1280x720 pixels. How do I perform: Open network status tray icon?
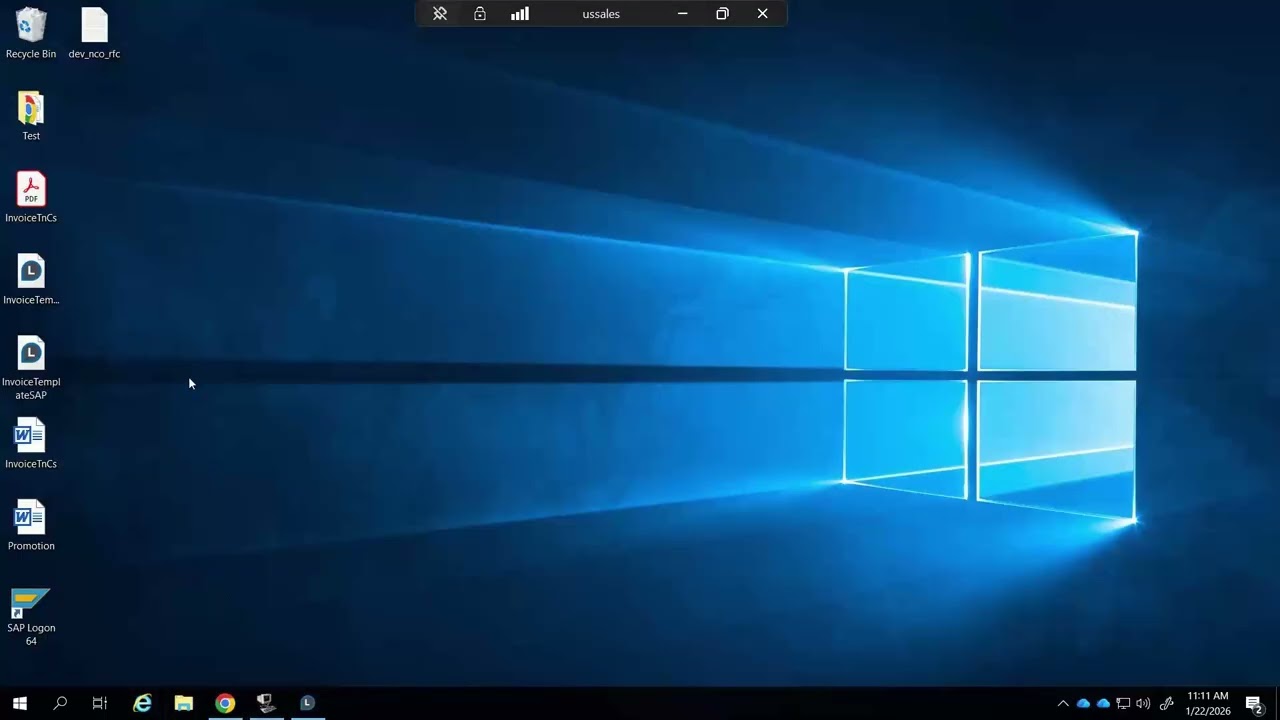[x=1123, y=704]
